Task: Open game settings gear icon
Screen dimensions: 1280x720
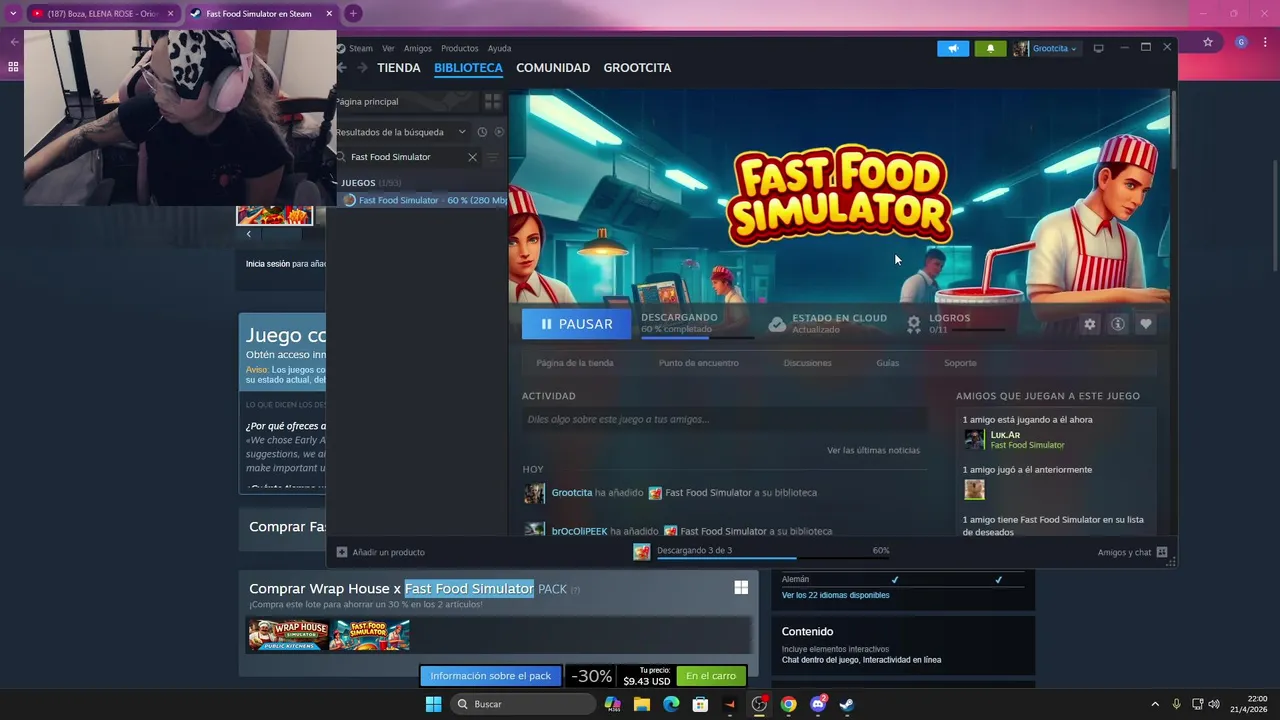Action: (x=1090, y=324)
